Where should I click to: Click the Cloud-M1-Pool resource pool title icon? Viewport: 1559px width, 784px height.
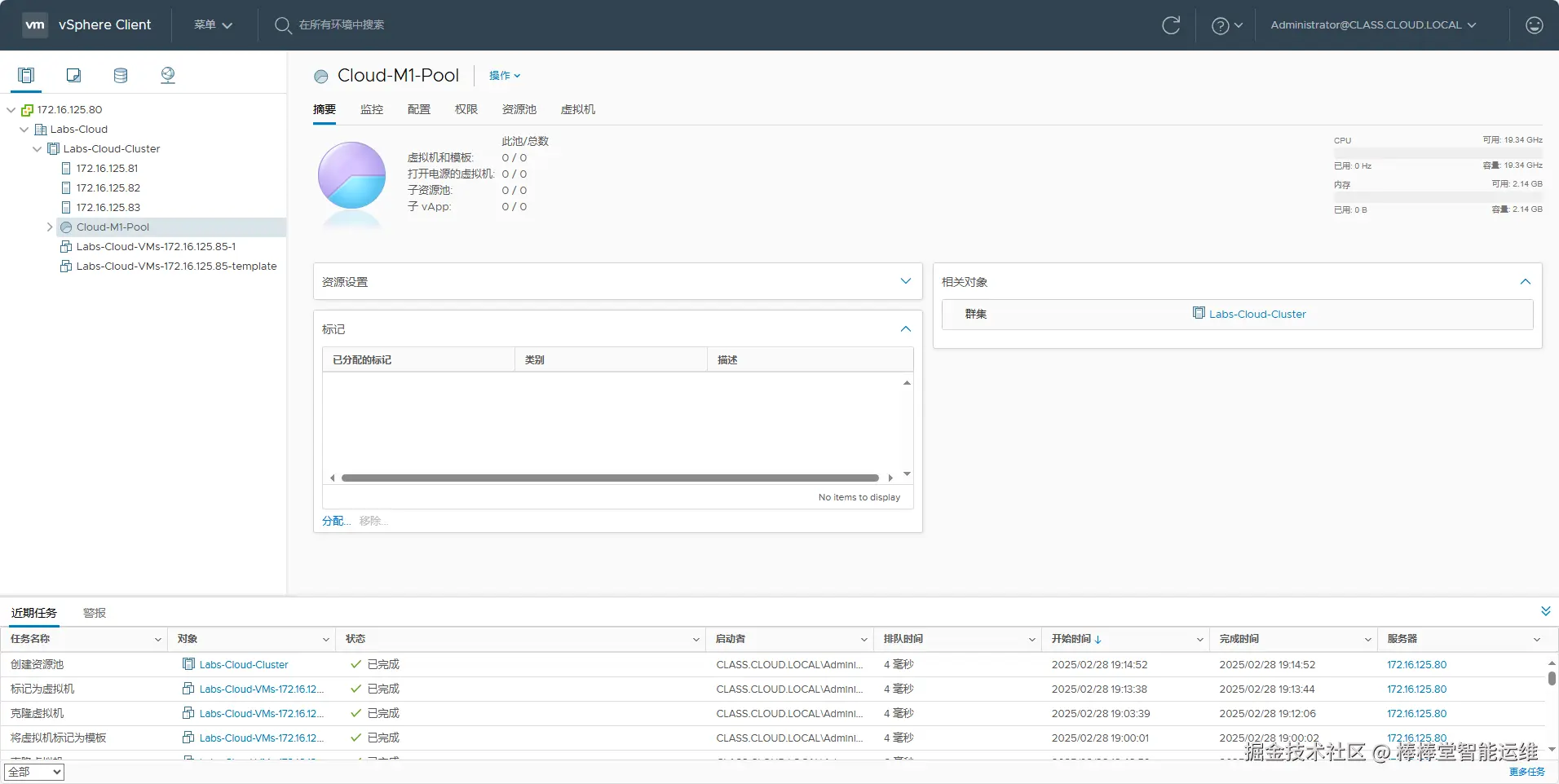click(x=321, y=76)
